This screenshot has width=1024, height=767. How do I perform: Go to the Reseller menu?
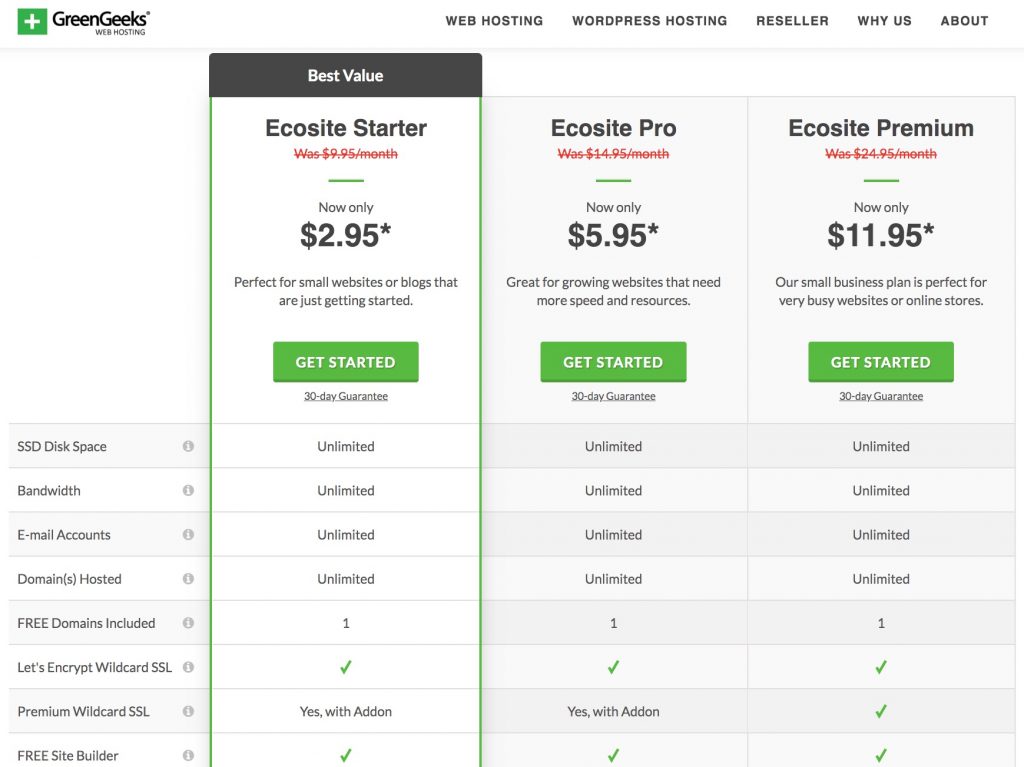[792, 21]
